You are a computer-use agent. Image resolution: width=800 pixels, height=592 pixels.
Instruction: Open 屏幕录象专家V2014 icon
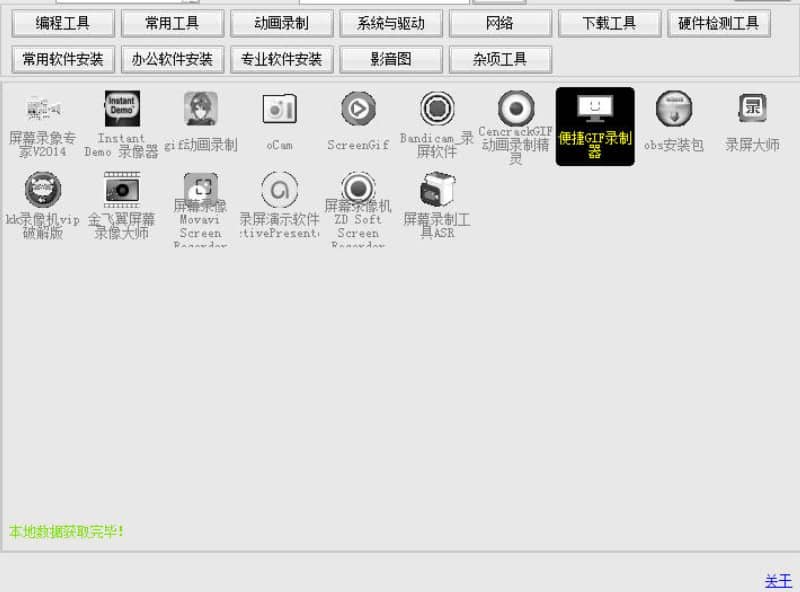[43, 109]
